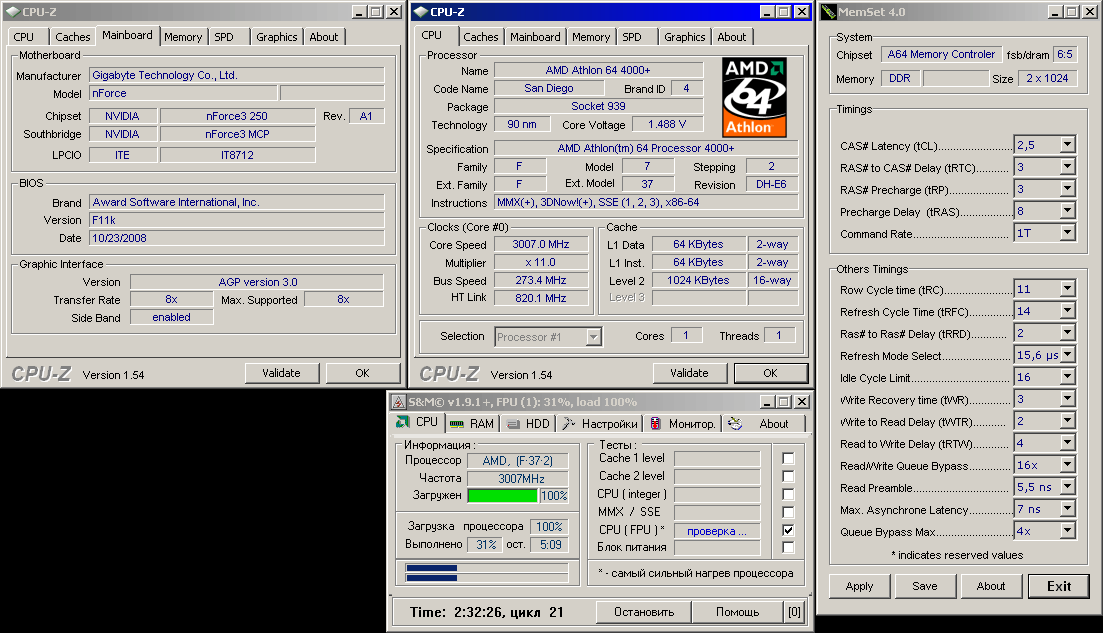Click Validate in right CPU-Z window
This screenshot has height=633, width=1103.
(689, 373)
